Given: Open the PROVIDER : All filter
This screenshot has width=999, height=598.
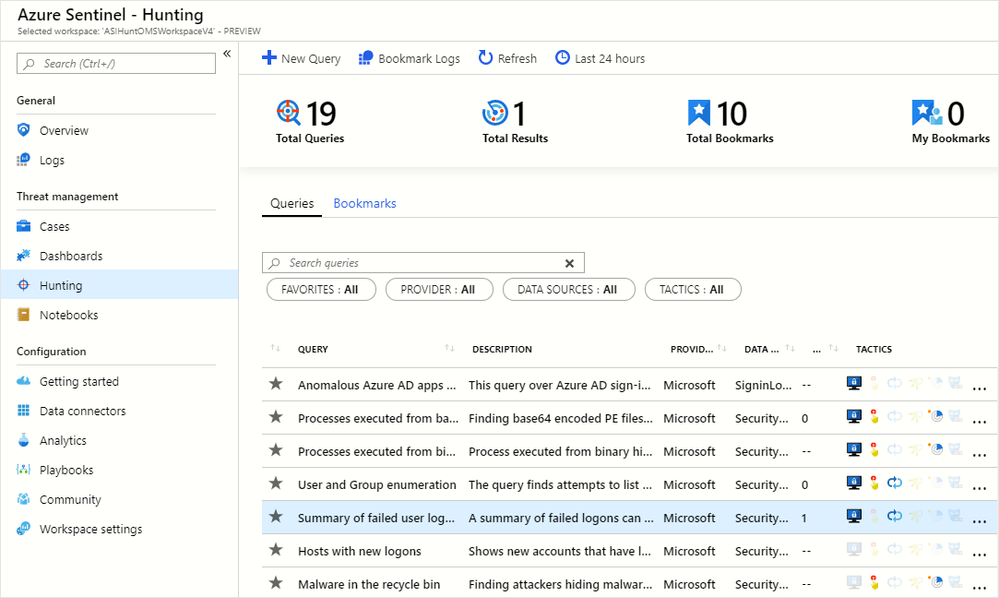Looking at the screenshot, I should pos(439,289).
